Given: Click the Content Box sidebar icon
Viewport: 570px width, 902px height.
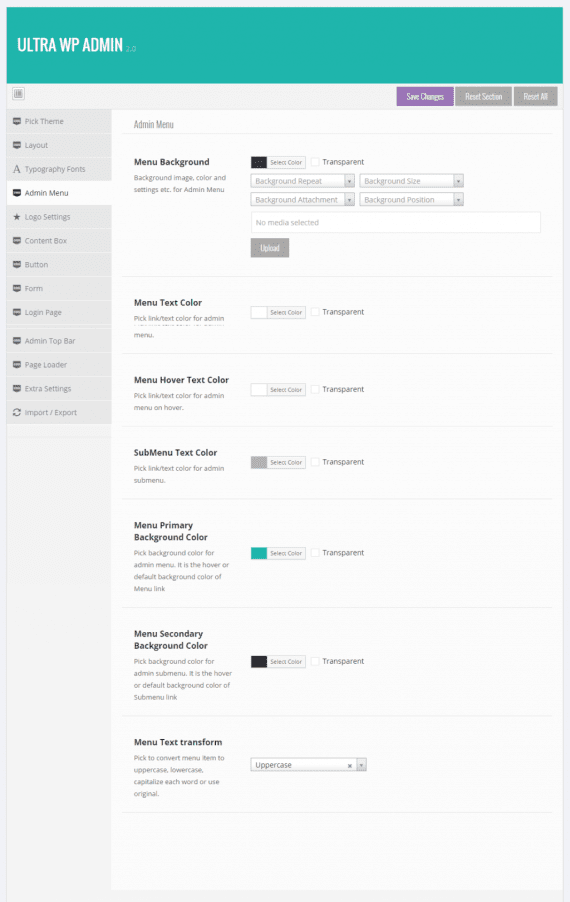Looking at the screenshot, I should point(17,240).
